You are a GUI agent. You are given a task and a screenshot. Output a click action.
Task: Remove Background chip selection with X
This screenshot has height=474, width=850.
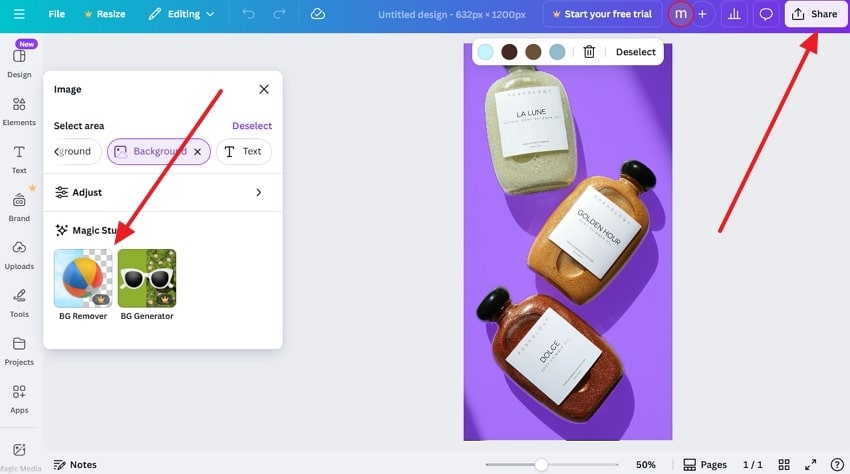(198, 151)
